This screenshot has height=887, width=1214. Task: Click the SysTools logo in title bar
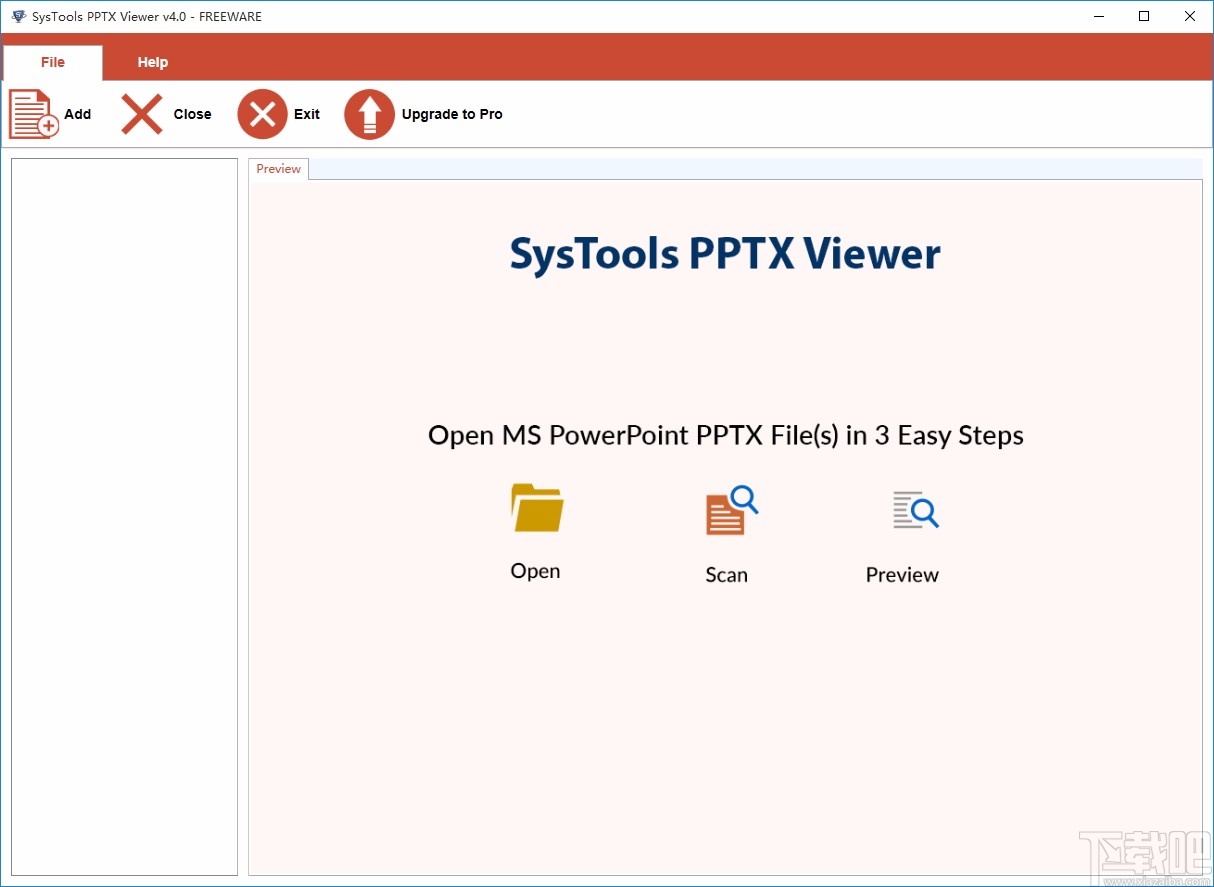click(17, 16)
